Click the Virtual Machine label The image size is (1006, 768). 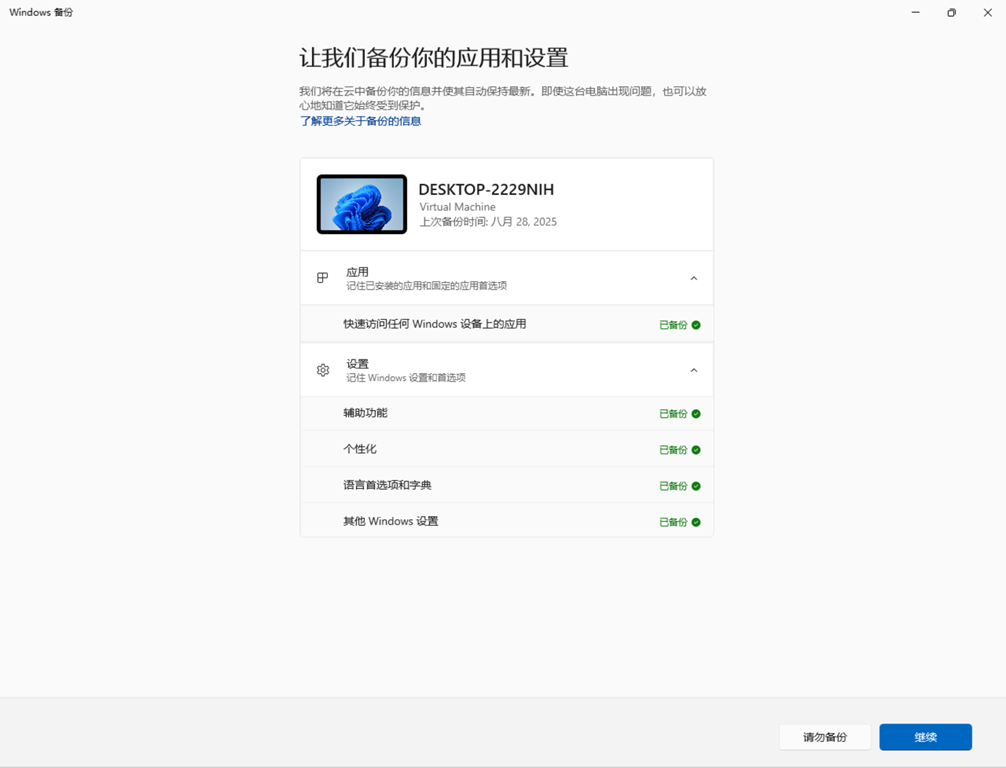click(x=457, y=207)
